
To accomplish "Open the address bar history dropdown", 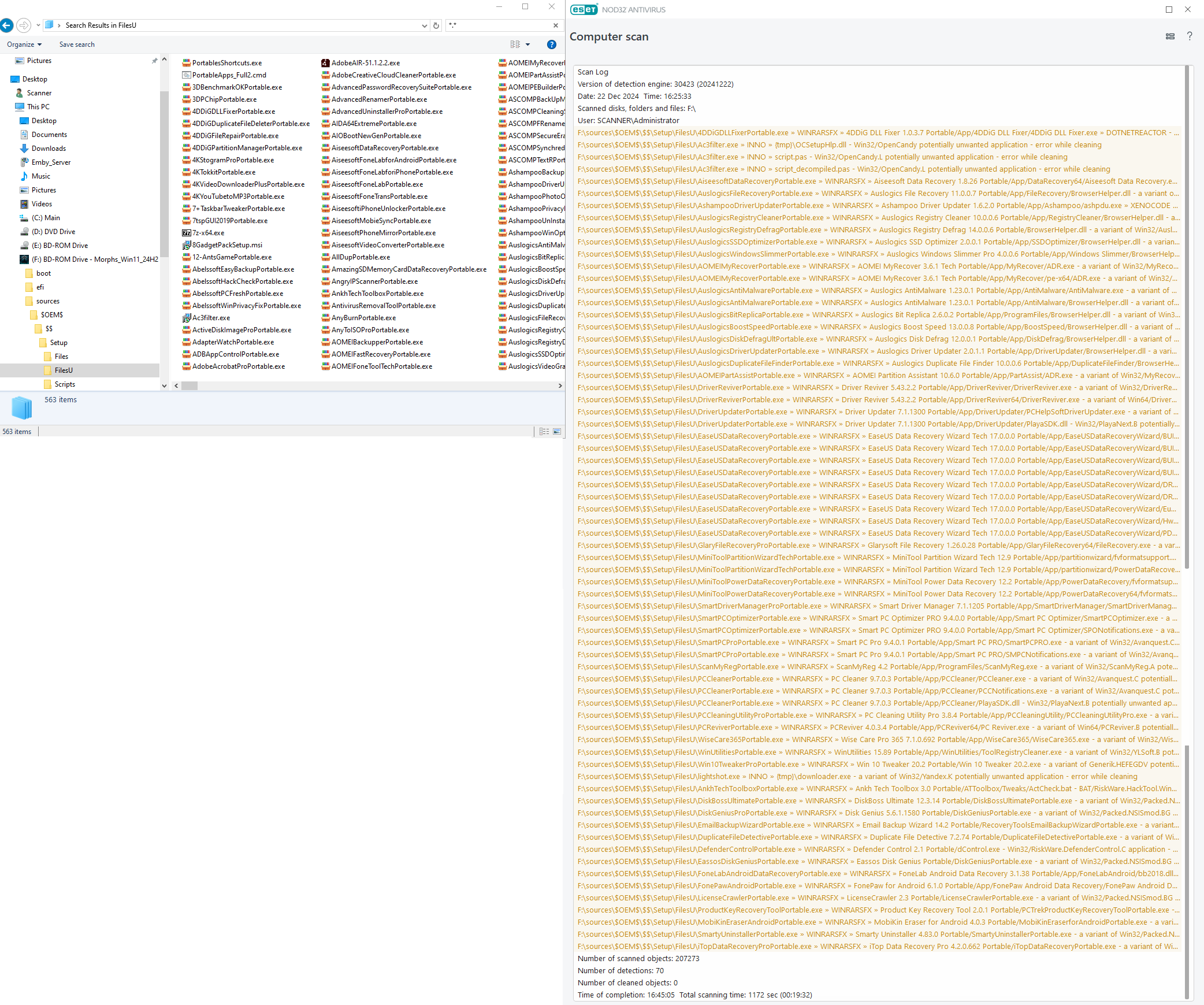I will (x=425, y=25).
